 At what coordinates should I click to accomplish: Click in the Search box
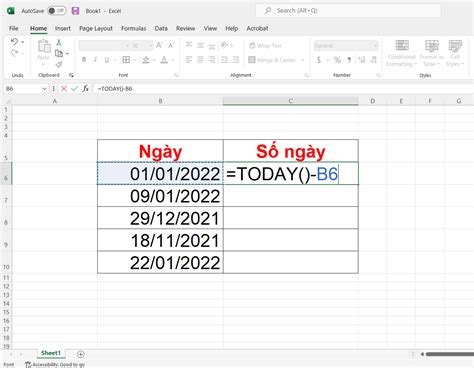point(348,11)
